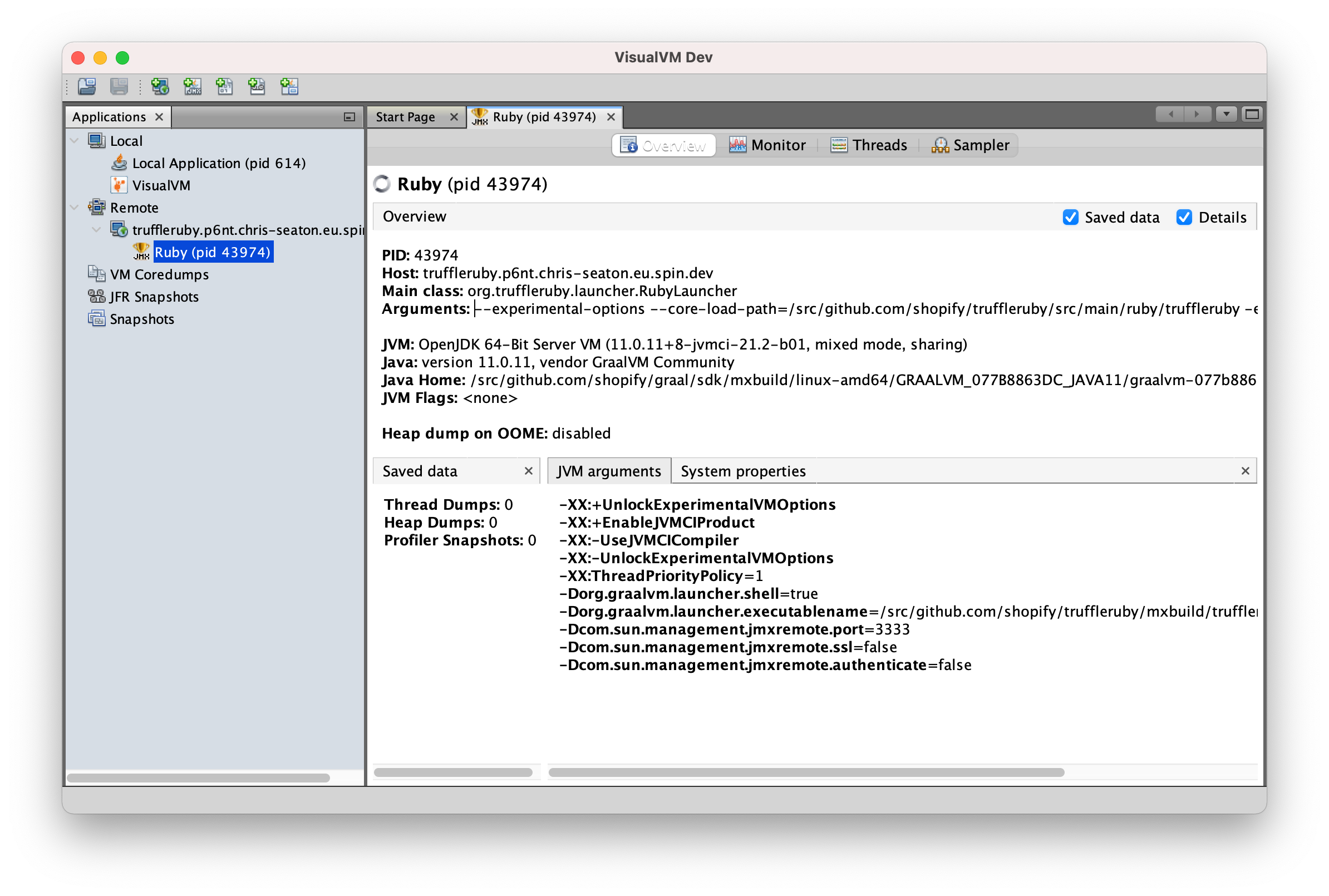This screenshot has height=896, width=1329.
Task: Click the Saved data horizontal scrollbar
Action: 453,772
